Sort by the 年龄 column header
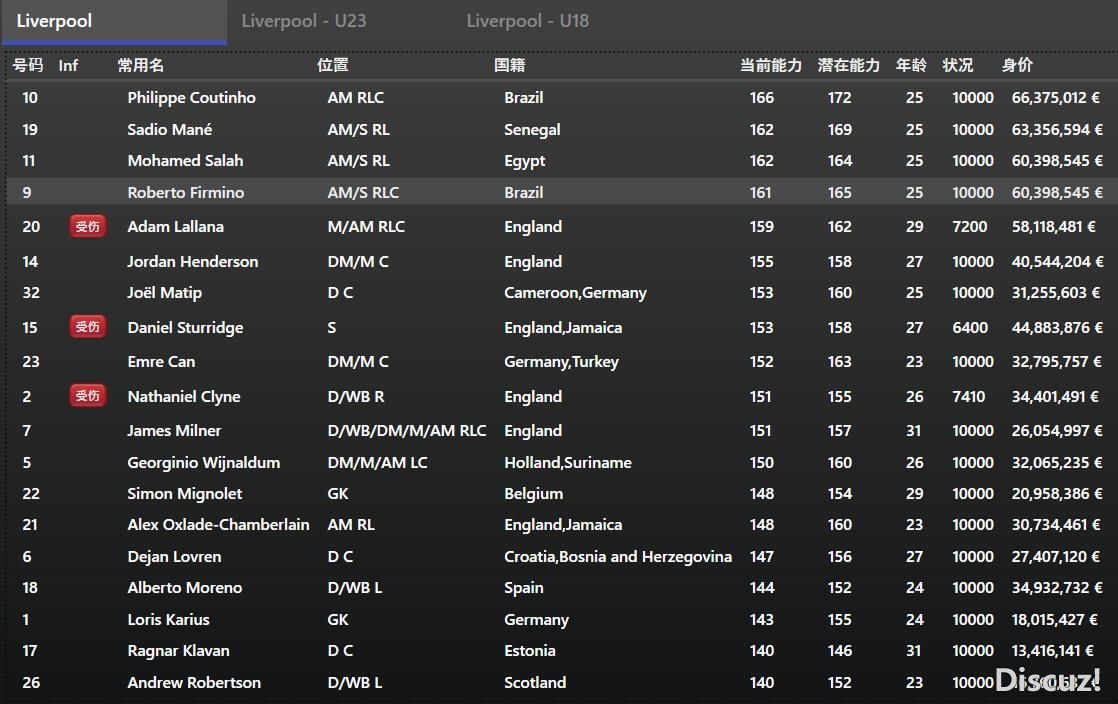Image resolution: width=1118 pixels, height=704 pixels. click(911, 66)
